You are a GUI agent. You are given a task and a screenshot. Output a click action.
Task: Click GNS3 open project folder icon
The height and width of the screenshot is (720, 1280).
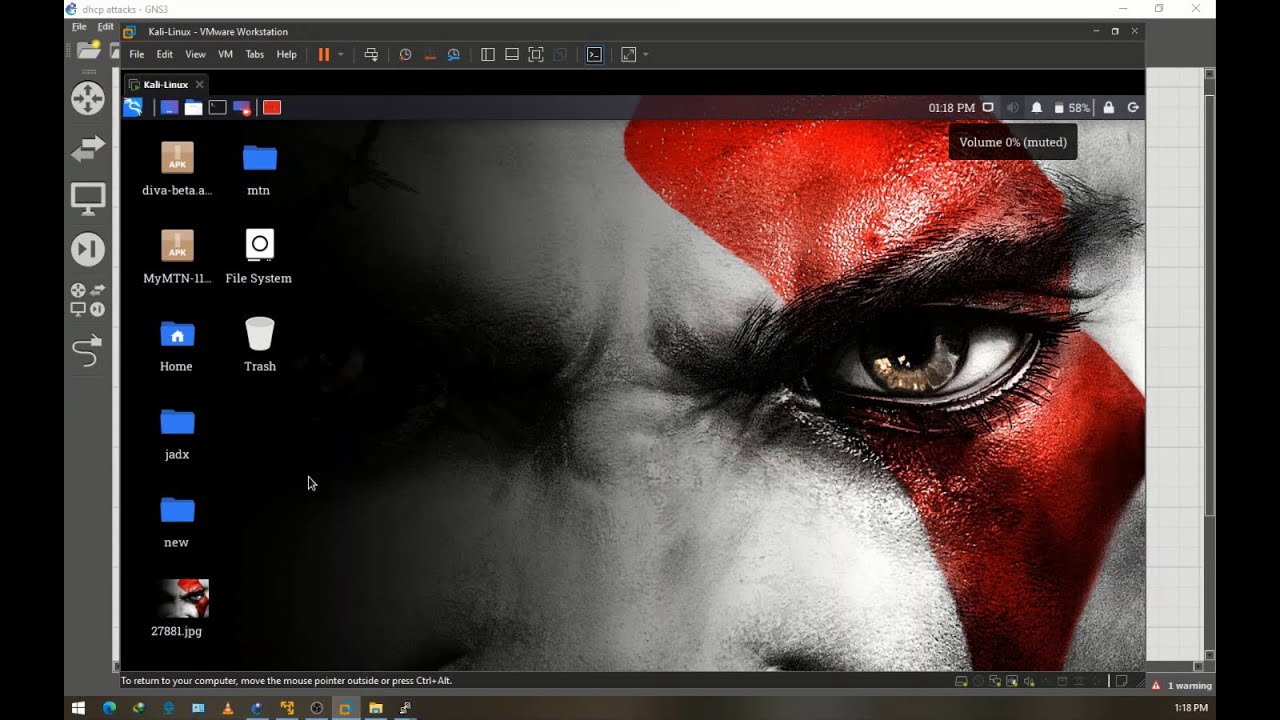click(88, 50)
